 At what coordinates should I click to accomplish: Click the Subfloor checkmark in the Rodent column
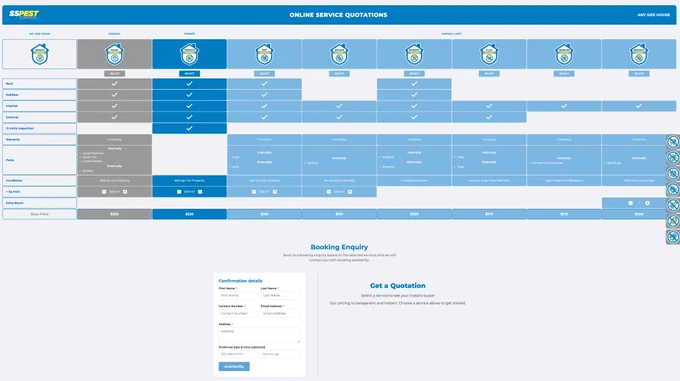414,94
